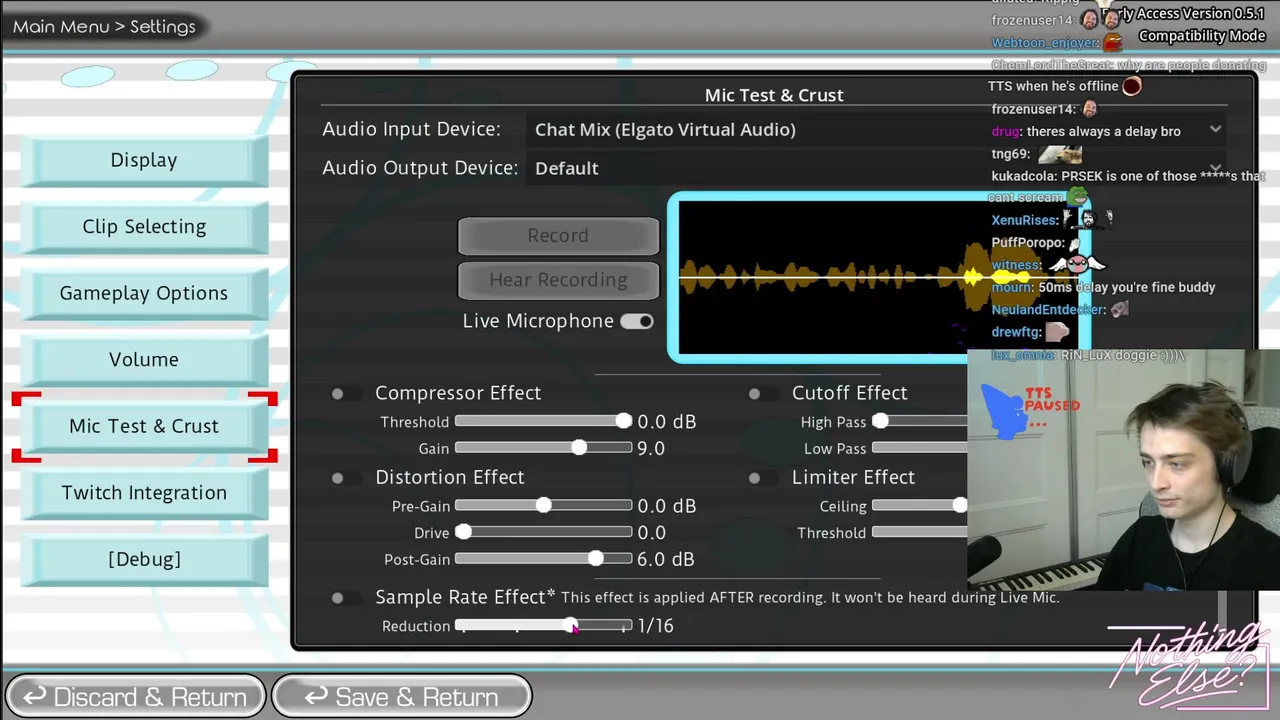Discard changes with Discard & Return
This screenshot has width=1280, height=720.
coord(135,697)
